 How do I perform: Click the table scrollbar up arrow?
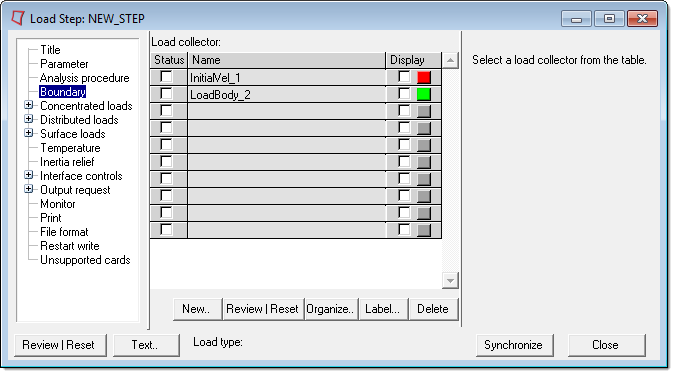point(450,60)
